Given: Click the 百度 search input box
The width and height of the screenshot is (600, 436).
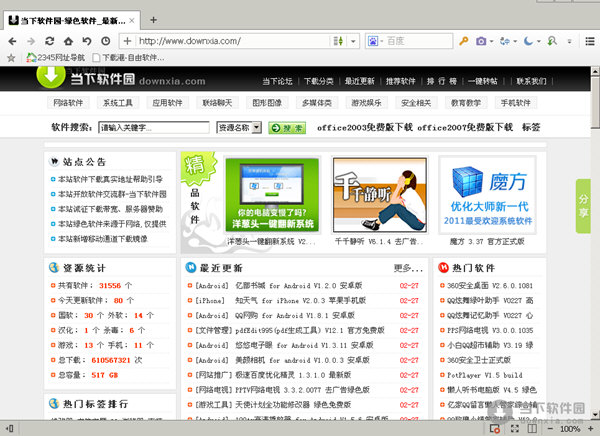Looking at the screenshot, I should (418, 41).
